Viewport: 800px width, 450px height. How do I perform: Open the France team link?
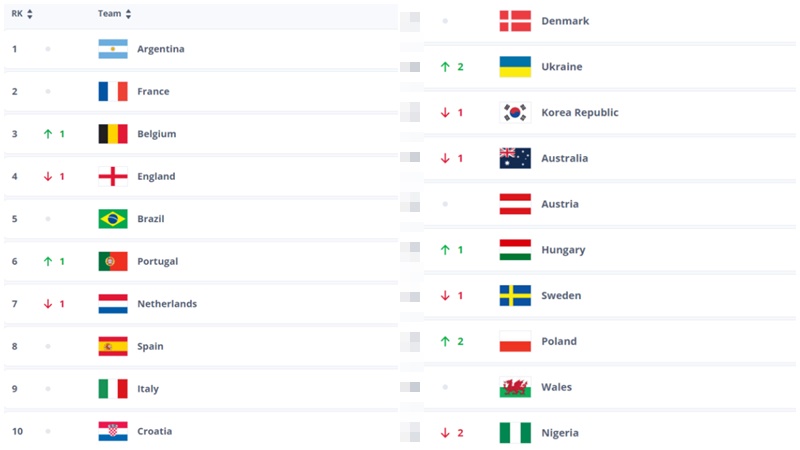point(153,91)
